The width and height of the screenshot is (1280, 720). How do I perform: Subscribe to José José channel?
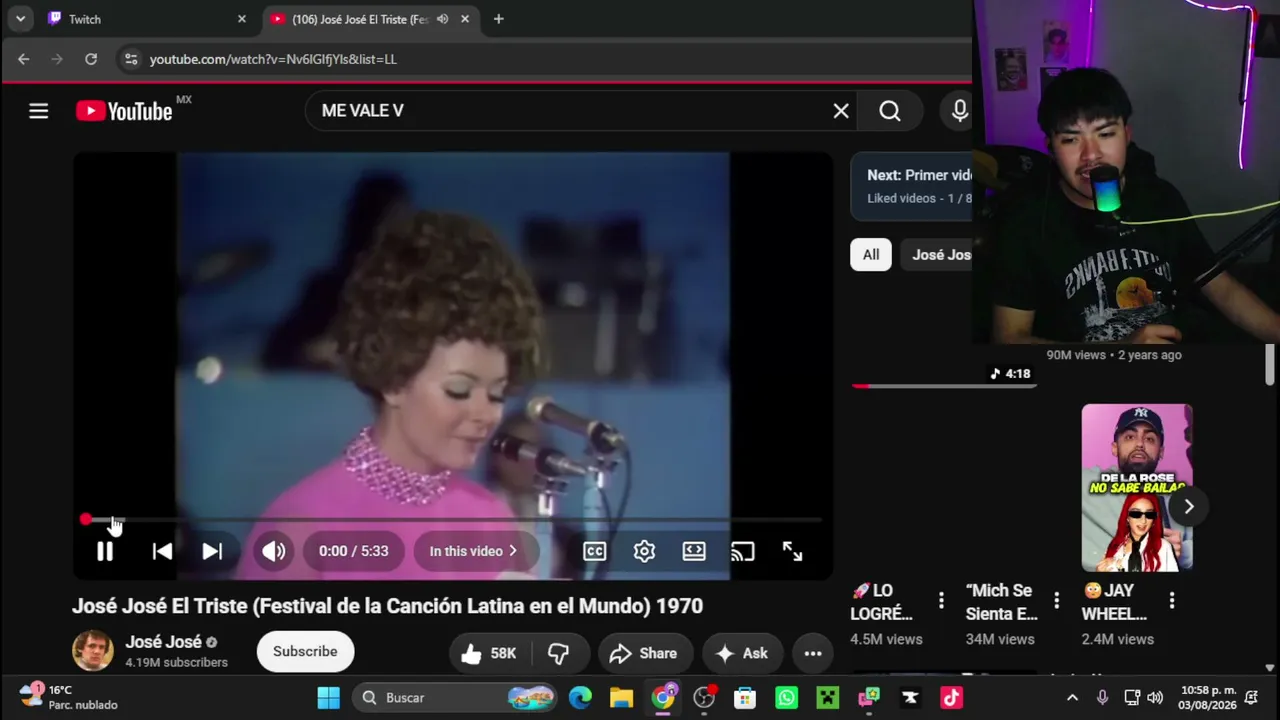click(305, 651)
